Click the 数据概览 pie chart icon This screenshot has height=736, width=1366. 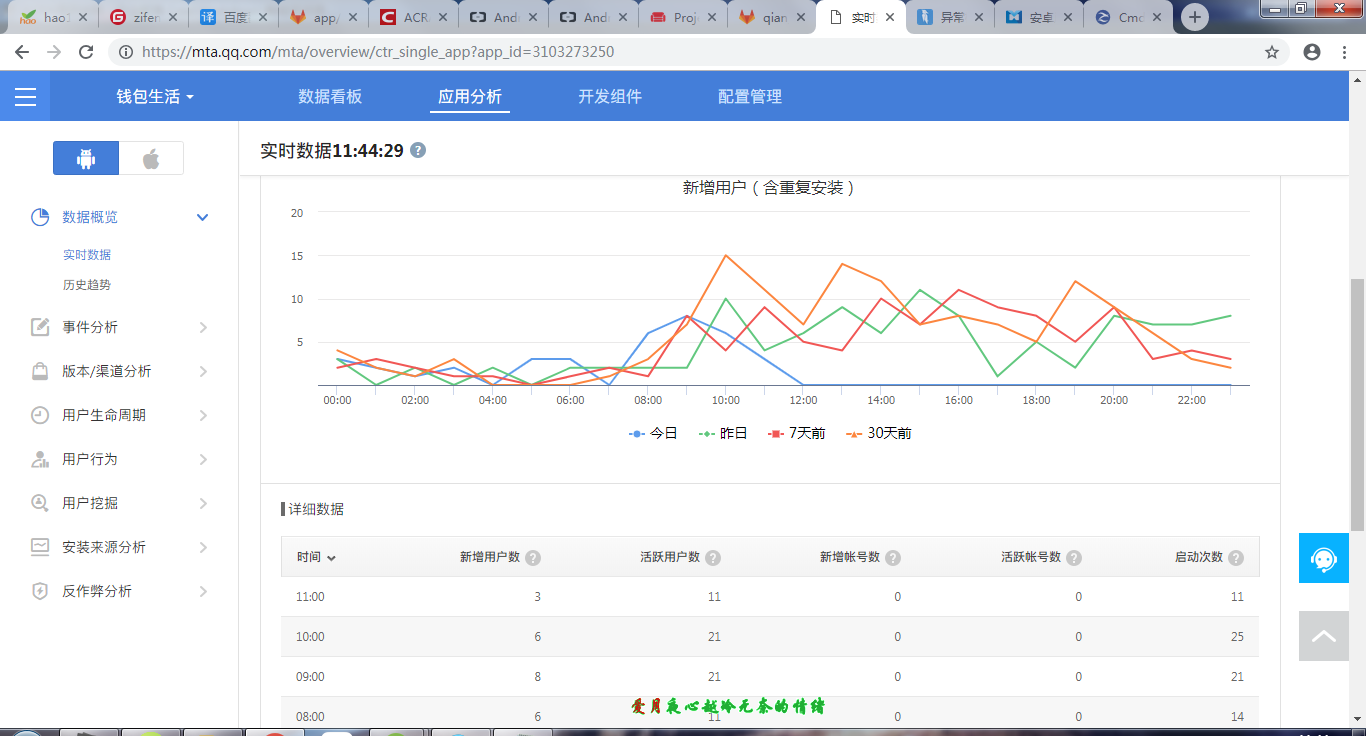click(40, 217)
